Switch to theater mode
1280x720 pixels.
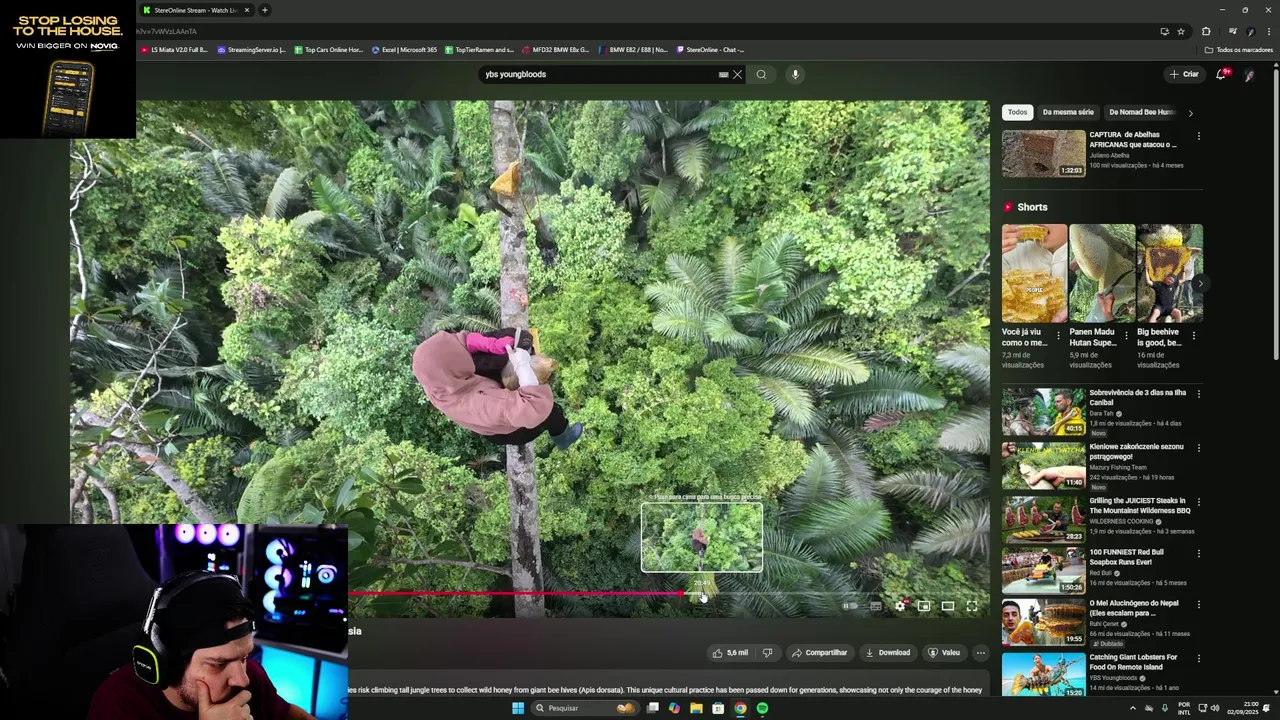[x=948, y=606]
